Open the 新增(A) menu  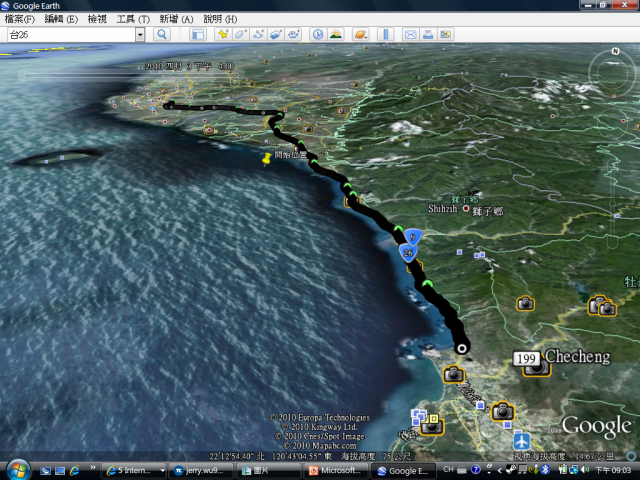point(176,19)
